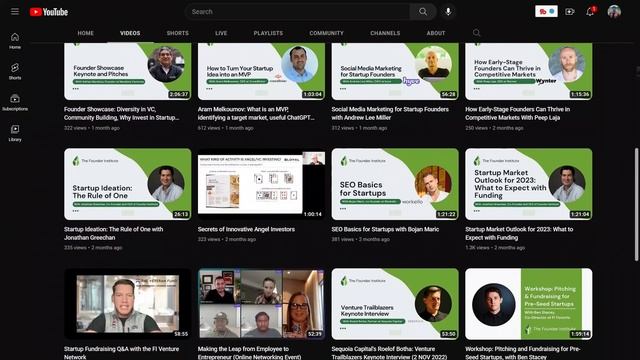Image resolution: width=640 pixels, height=360 pixels.
Task: Open the account avatar menu
Action: click(614, 12)
